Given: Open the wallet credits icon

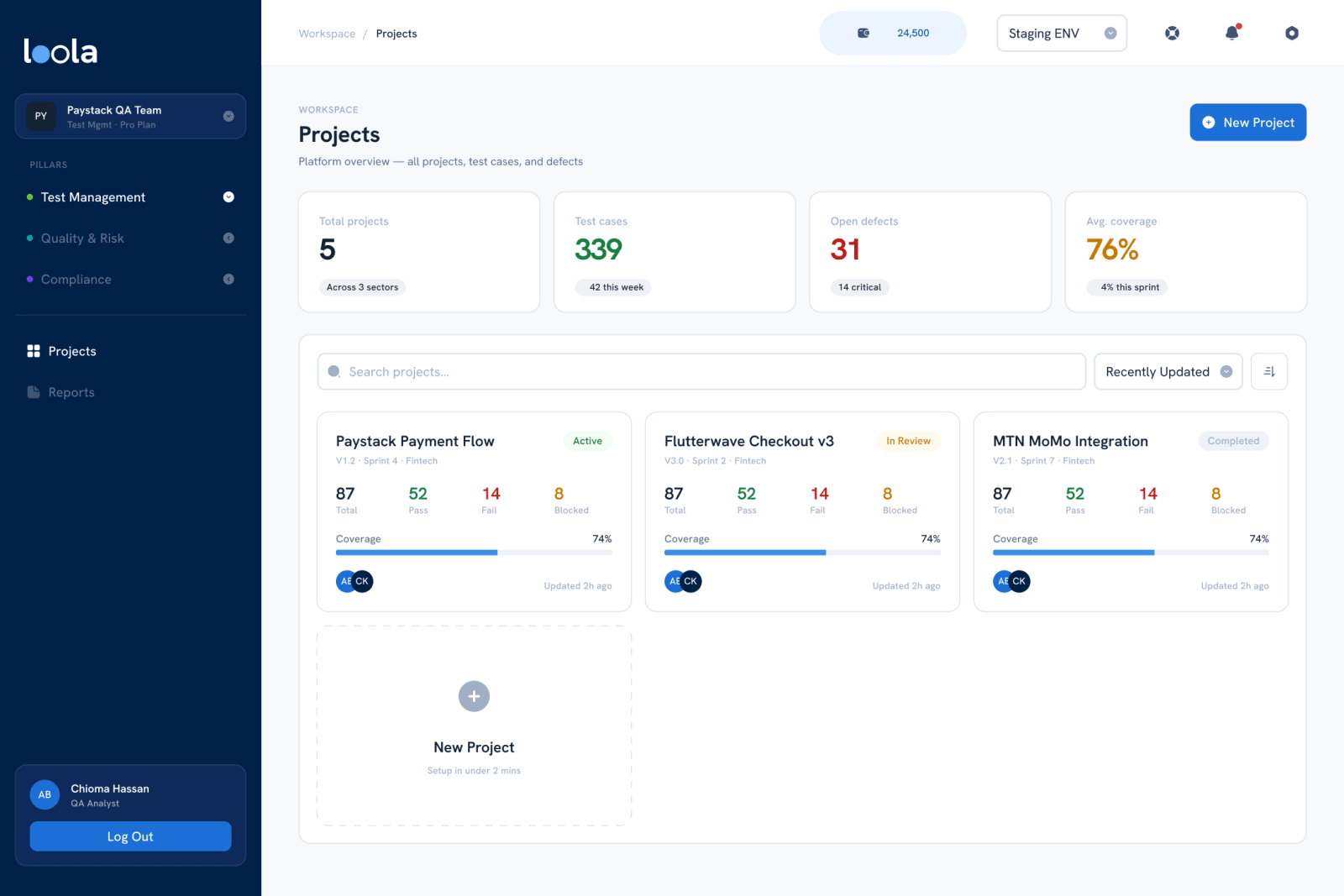Looking at the screenshot, I should coord(863,33).
